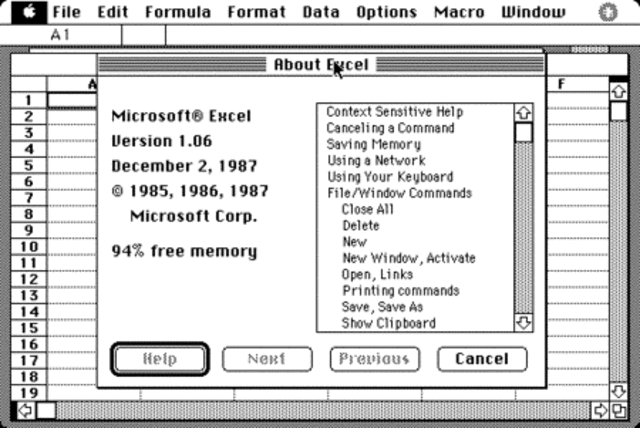Open the Window menu

(533, 12)
